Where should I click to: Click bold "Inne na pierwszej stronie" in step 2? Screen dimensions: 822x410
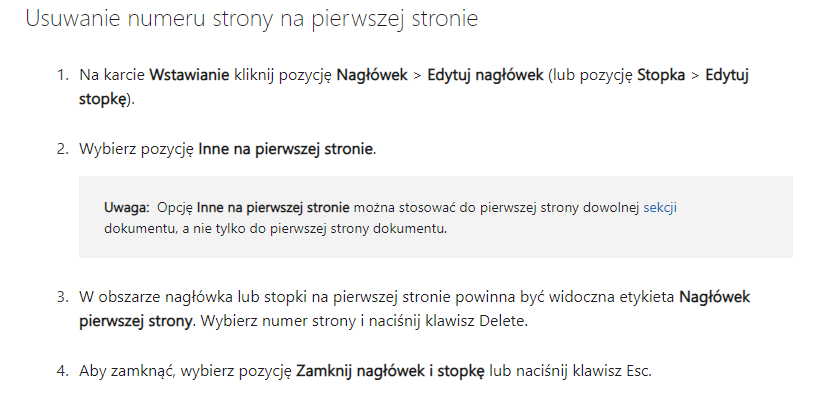286,149
